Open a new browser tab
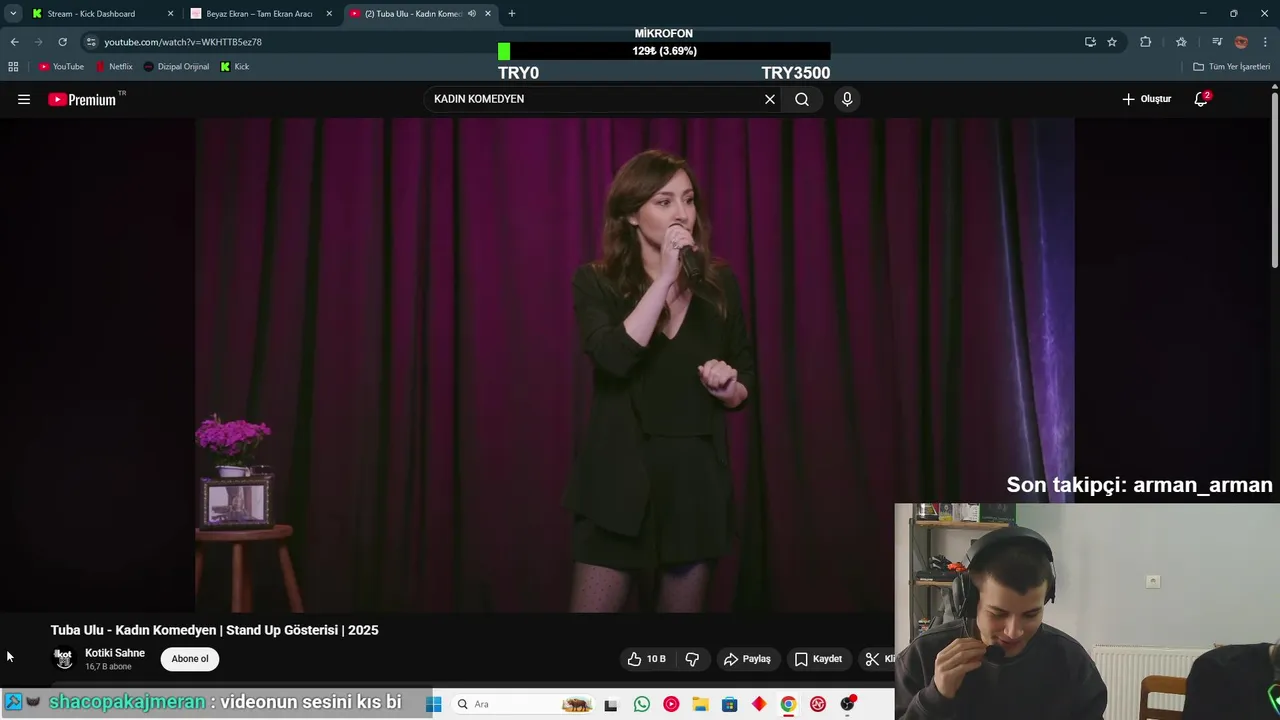The height and width of the screenshot is (720, 1280). click(x=512, y=14)
